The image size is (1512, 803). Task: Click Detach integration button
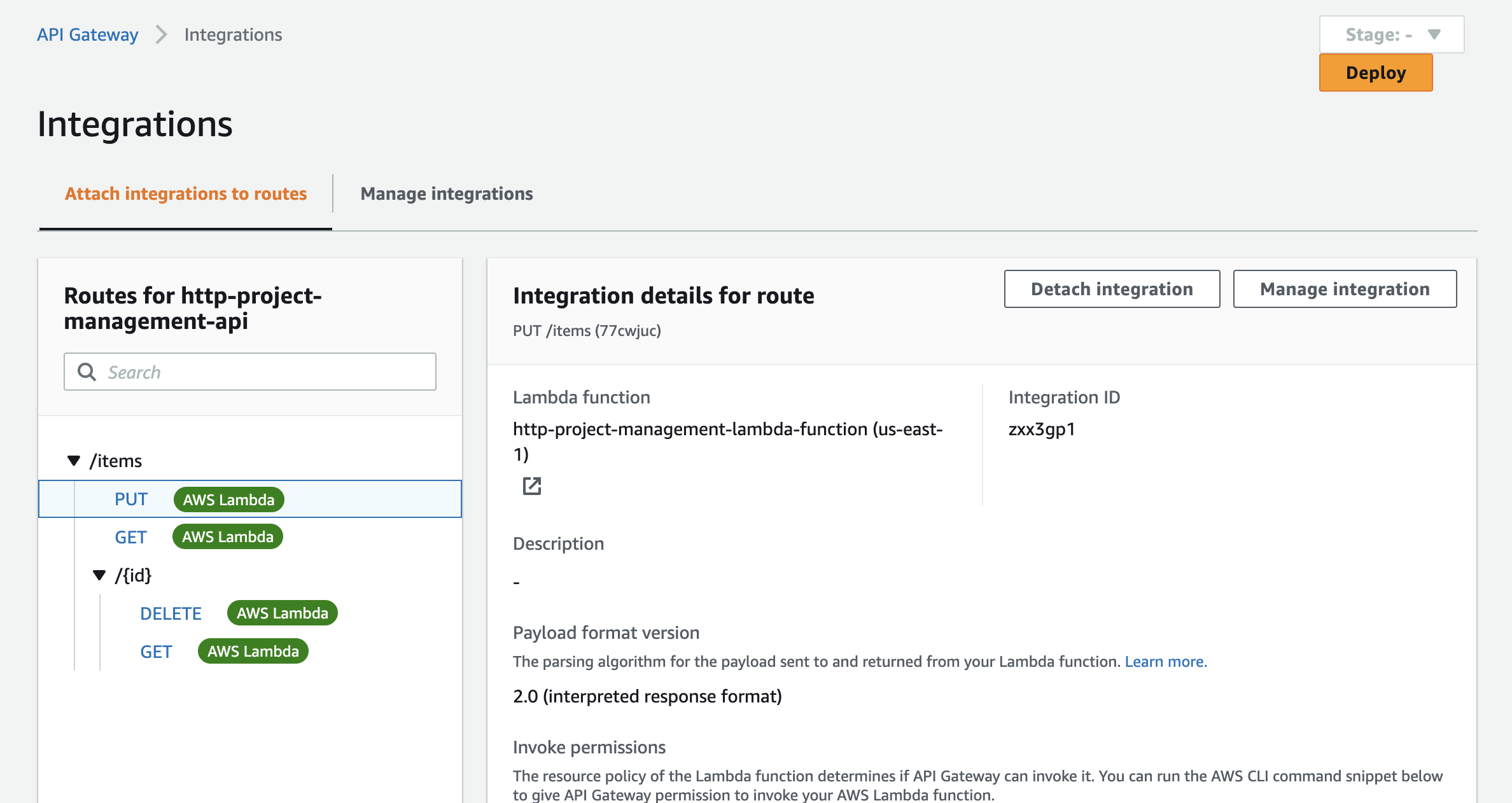[1112, 289]
